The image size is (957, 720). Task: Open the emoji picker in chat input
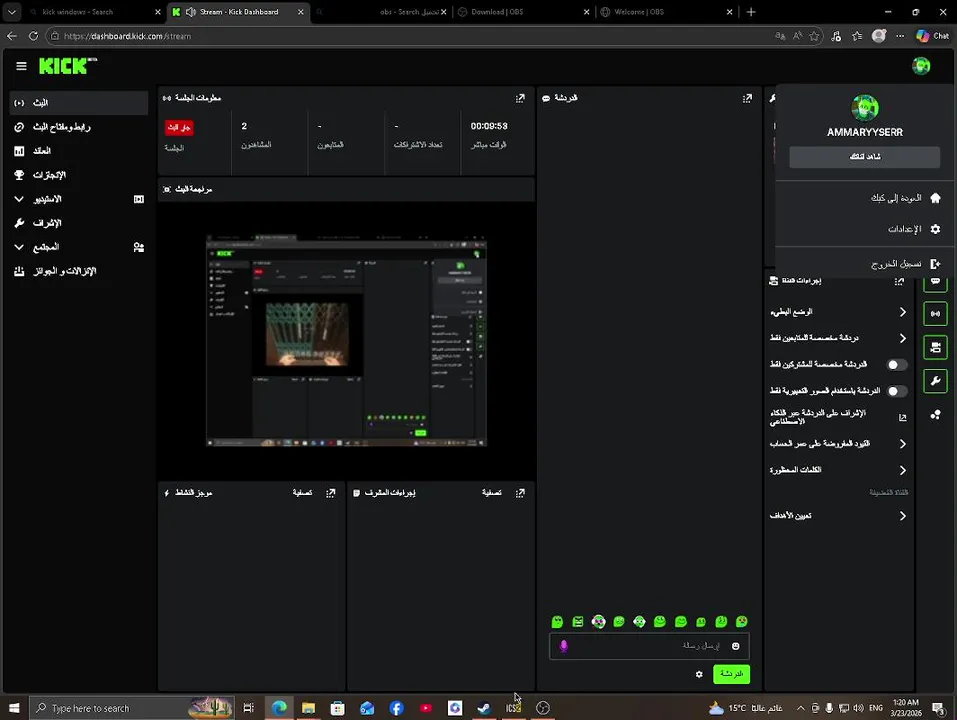pos(735,646)
